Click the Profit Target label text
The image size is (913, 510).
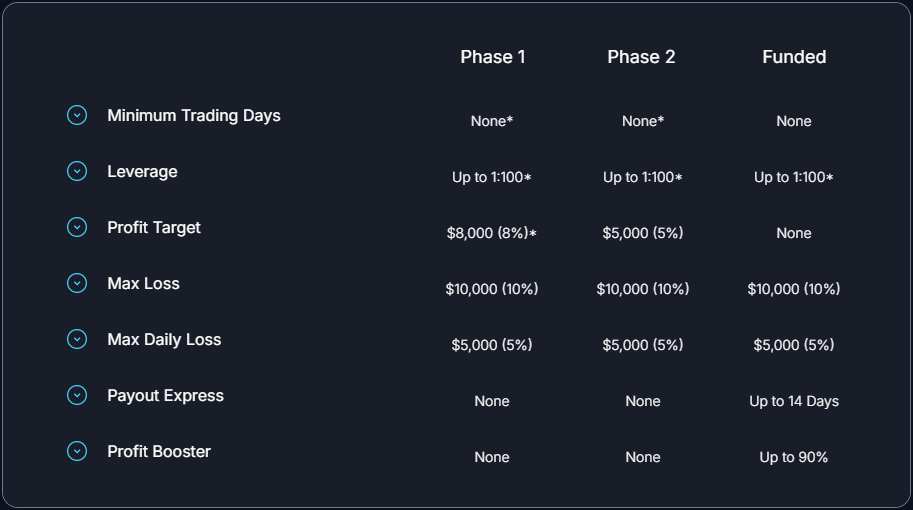click(154, 228)
